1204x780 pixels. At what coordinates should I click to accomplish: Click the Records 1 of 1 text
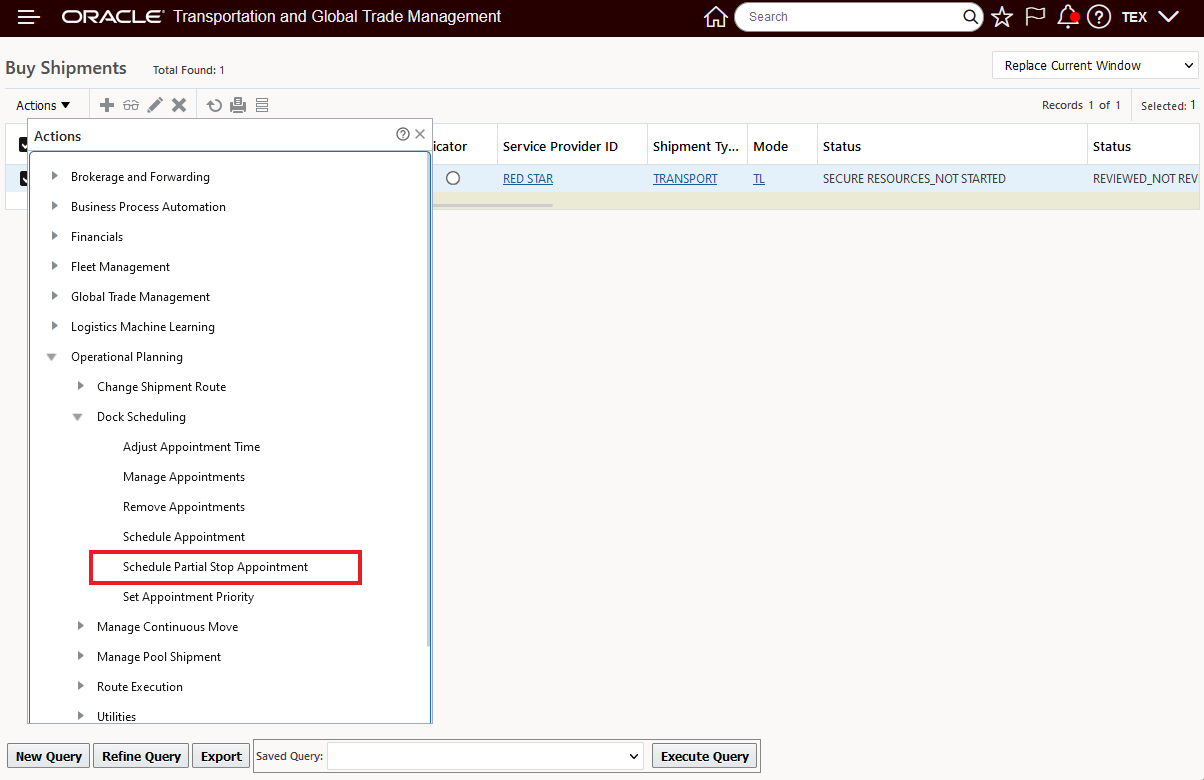tap(1081, 105)
